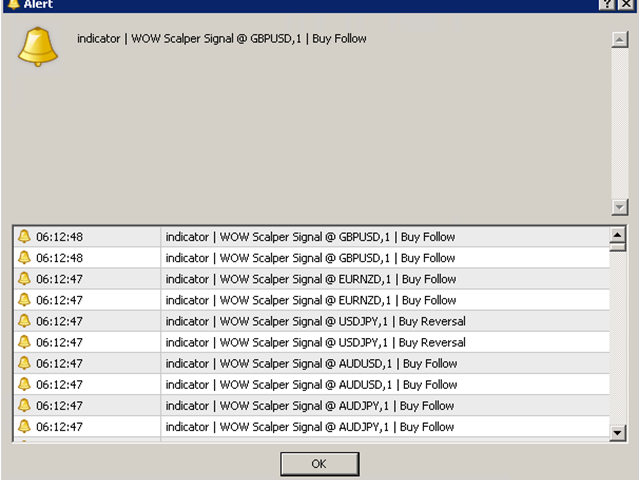This screenshot has width=640, height=480.
Task: Select lower message 'USDJPY,1 | Buy Reversal'
Action: [x=402, y=342]
